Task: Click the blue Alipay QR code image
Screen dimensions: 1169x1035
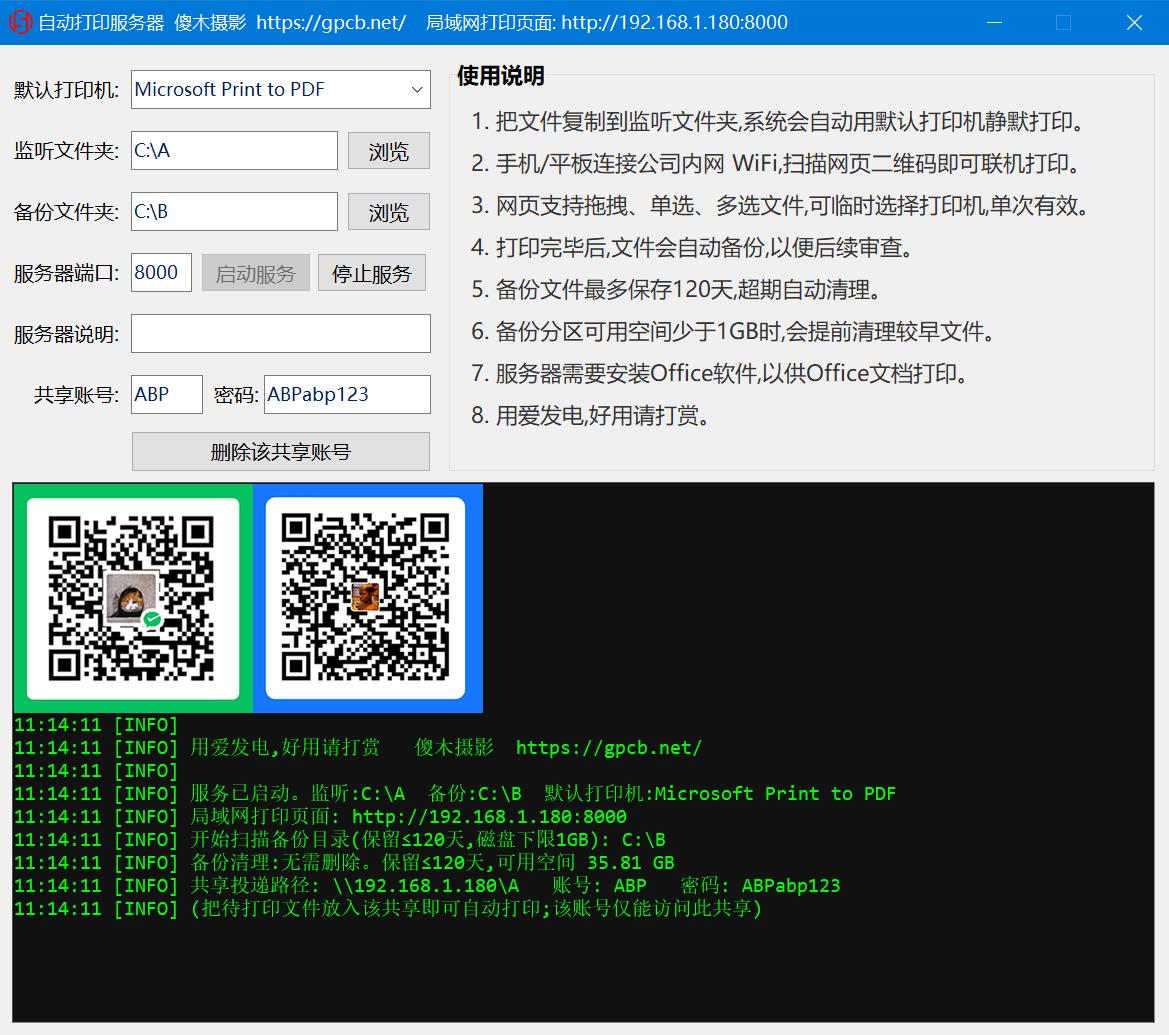Action: [368, 598]
